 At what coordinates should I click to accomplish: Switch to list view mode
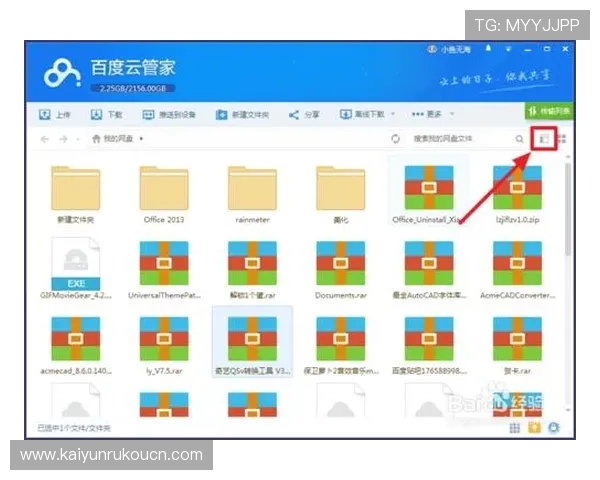544,139
